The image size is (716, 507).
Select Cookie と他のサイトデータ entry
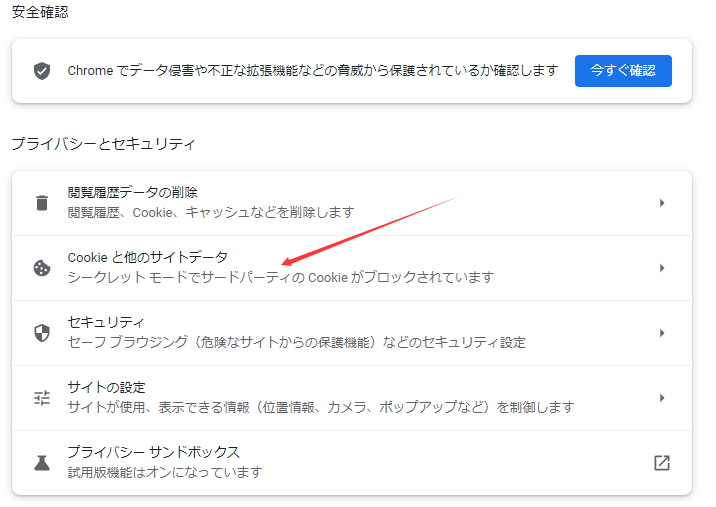pyautogui.click(x=147, y=257)
